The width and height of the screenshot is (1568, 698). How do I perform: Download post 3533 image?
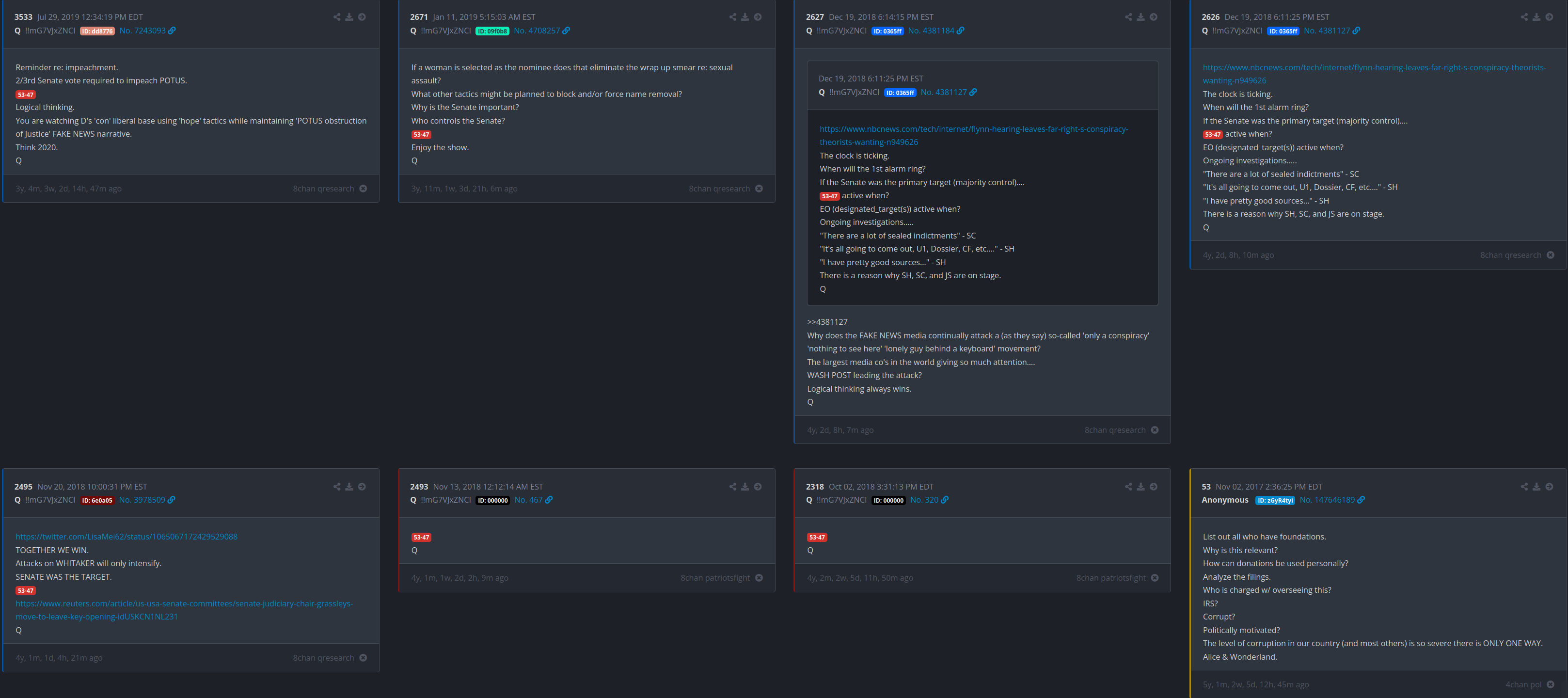(349, 17)
